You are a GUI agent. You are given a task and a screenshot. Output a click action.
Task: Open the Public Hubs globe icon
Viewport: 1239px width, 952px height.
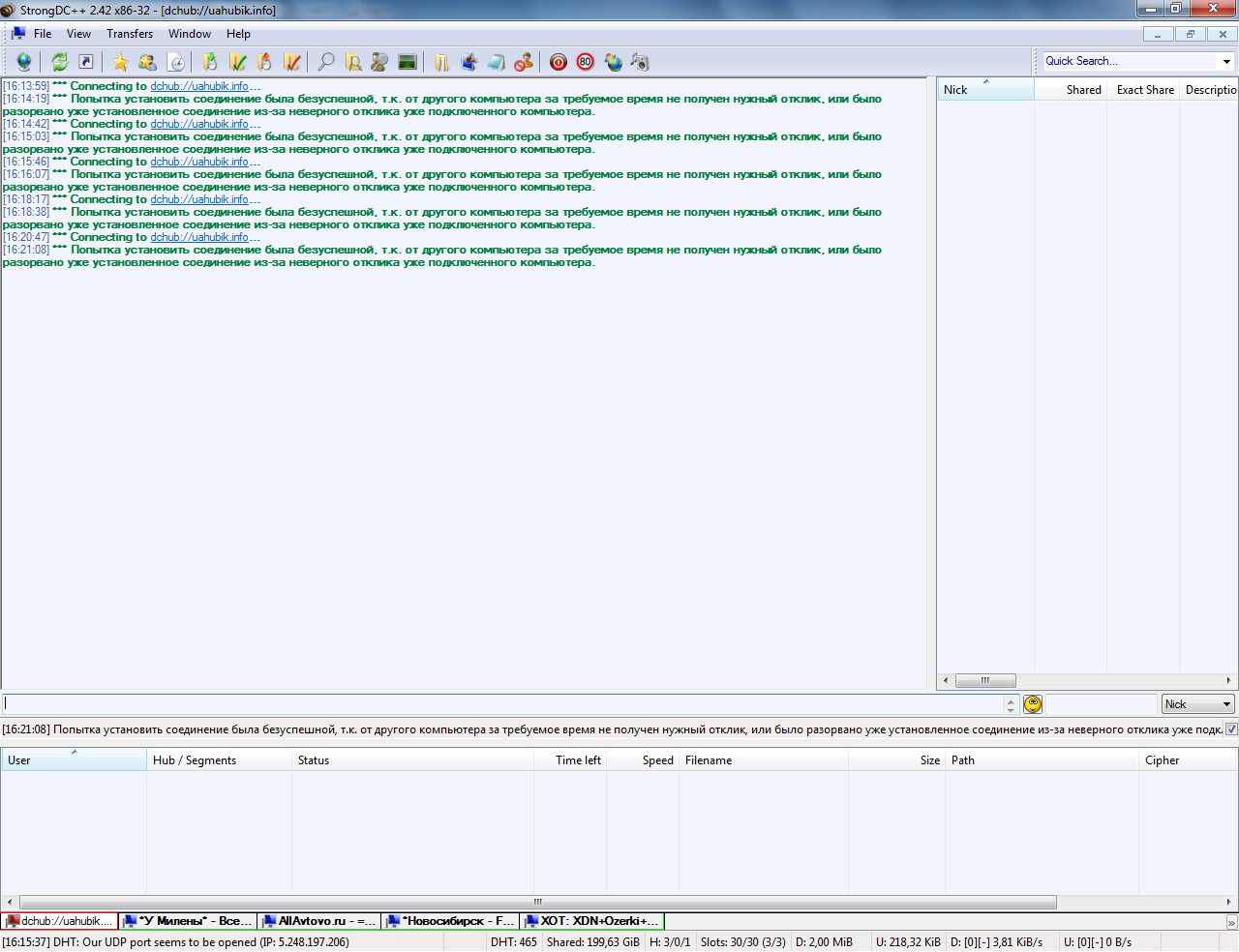(x=24, y=62)
